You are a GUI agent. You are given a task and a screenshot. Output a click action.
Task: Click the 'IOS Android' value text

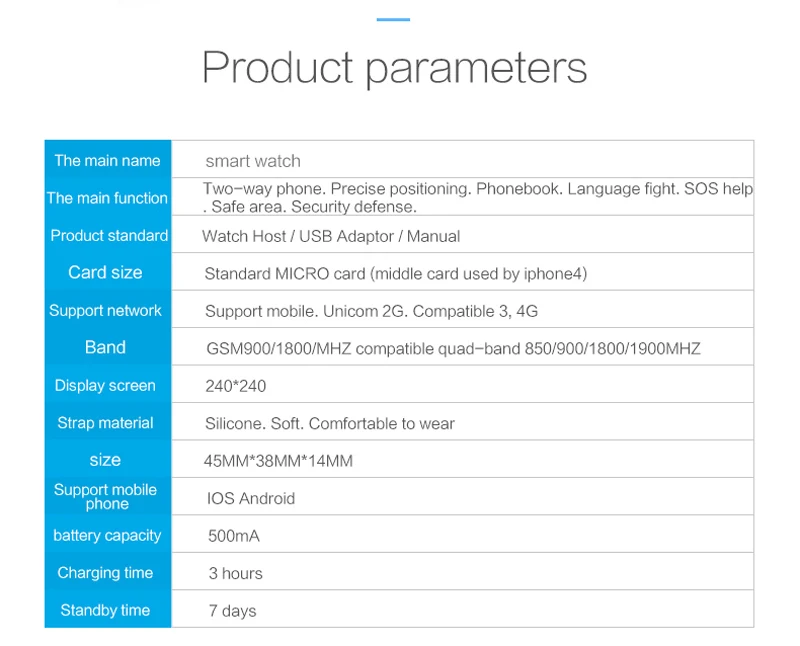coord(251,498)
